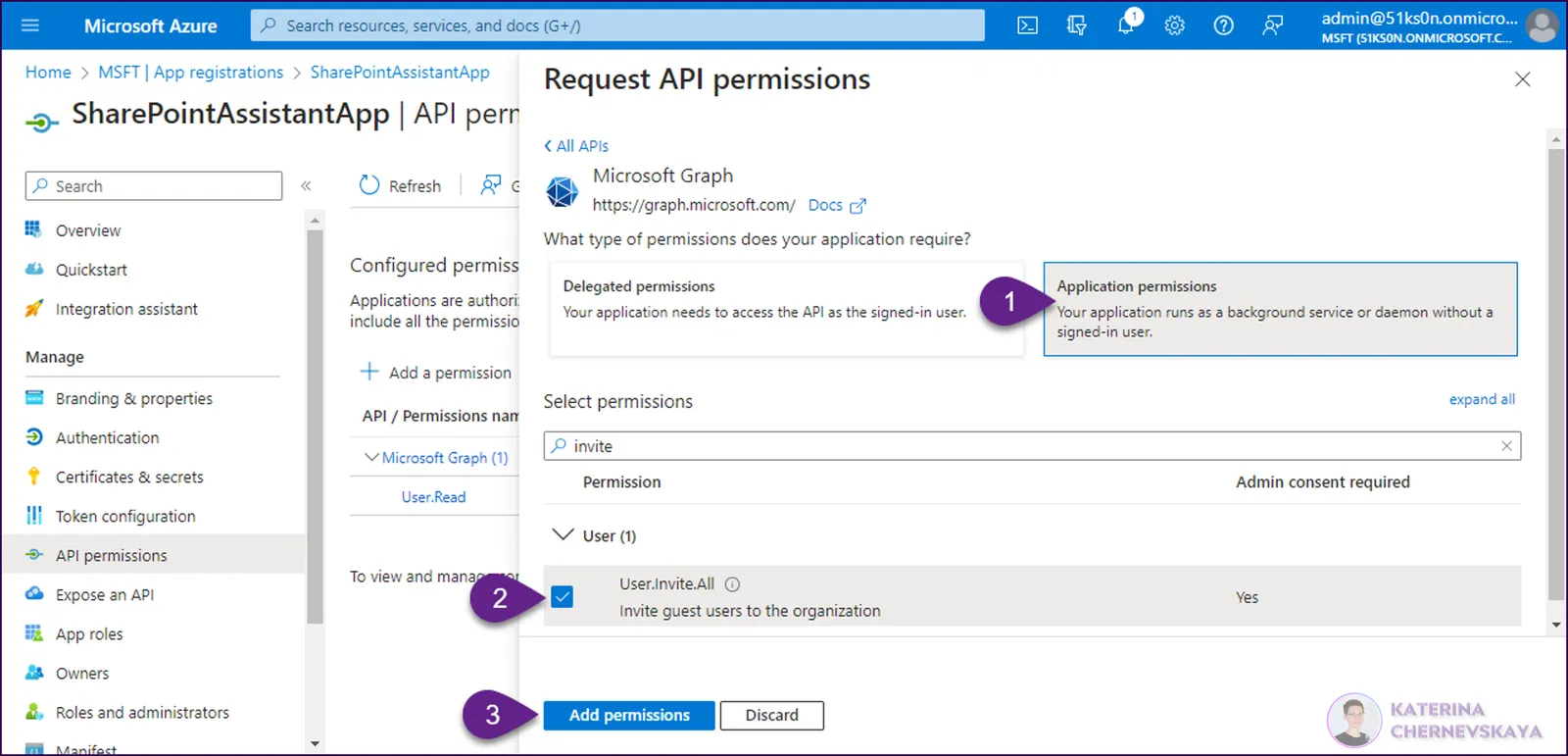Click the Discard button
The width and height of the screenshot is (1568, 756).
point(771,715)
